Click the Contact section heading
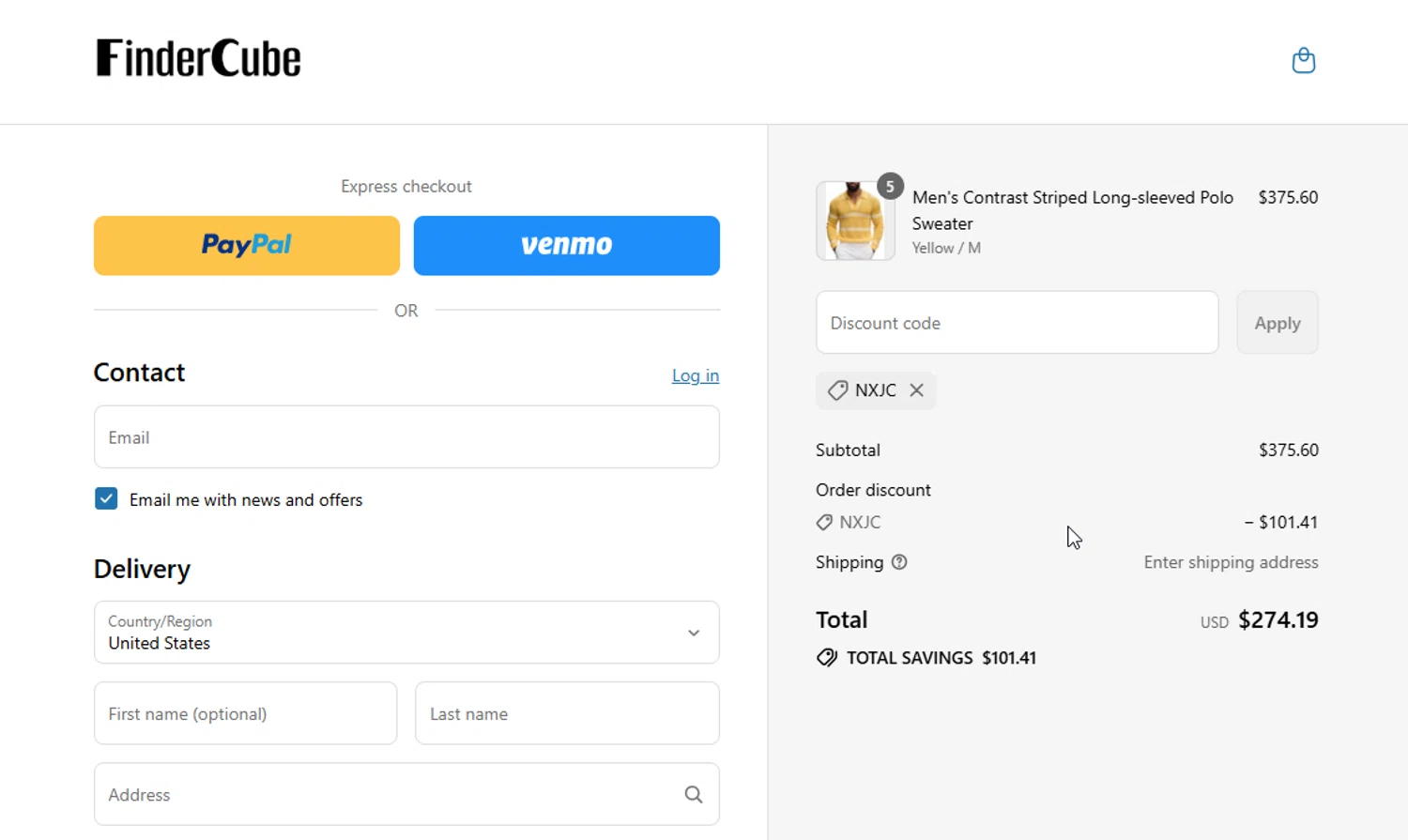 click(139, 373)
